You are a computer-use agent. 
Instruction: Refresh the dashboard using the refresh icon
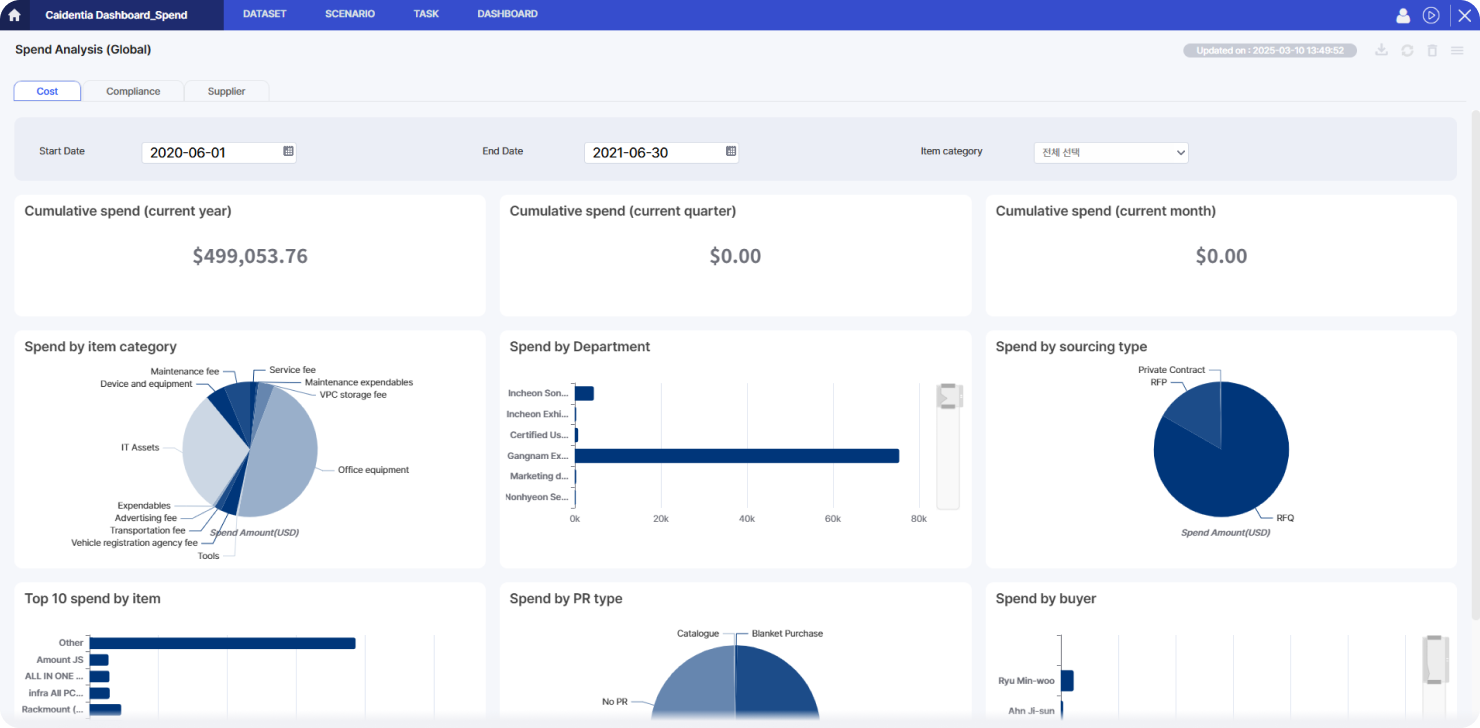pyautogui.click(x=1407, y=50)
